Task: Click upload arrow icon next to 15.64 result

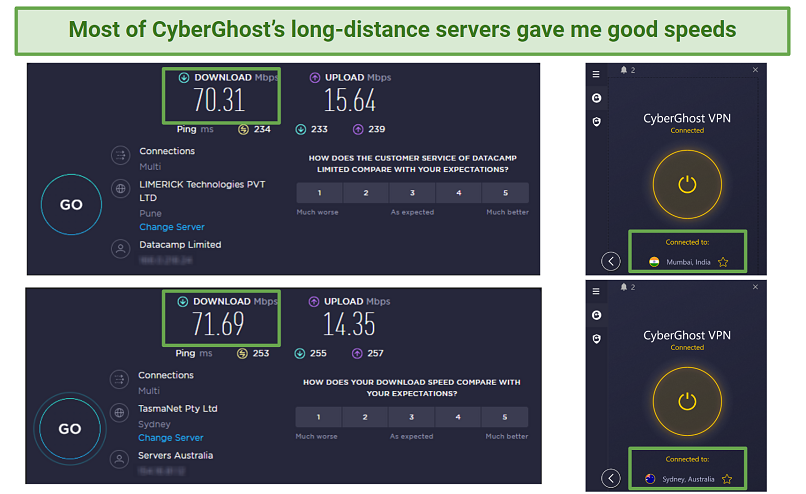Action: click(315, 78)
